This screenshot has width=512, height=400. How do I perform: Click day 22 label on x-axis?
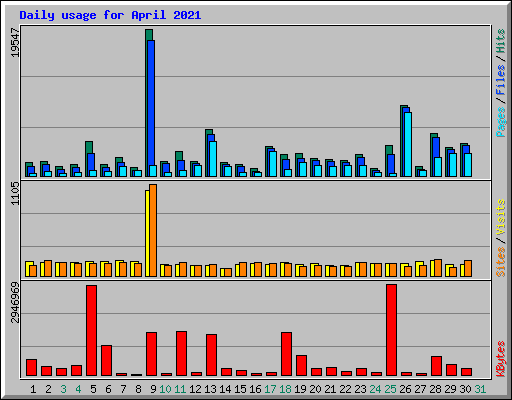coord(345,389)
